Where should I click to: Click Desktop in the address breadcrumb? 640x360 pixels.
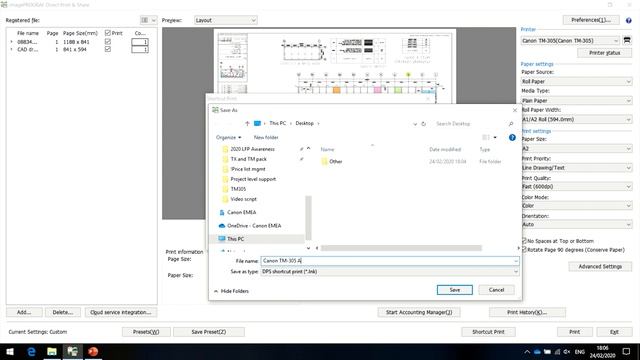pyautogui.click(x=304, y=123)
